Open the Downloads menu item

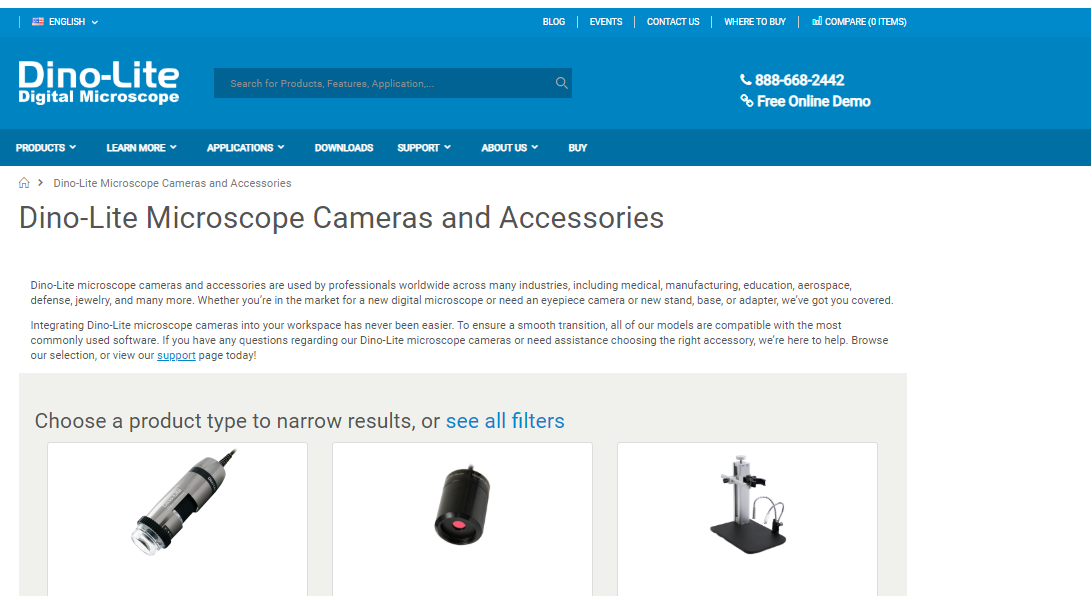(344, 147)
